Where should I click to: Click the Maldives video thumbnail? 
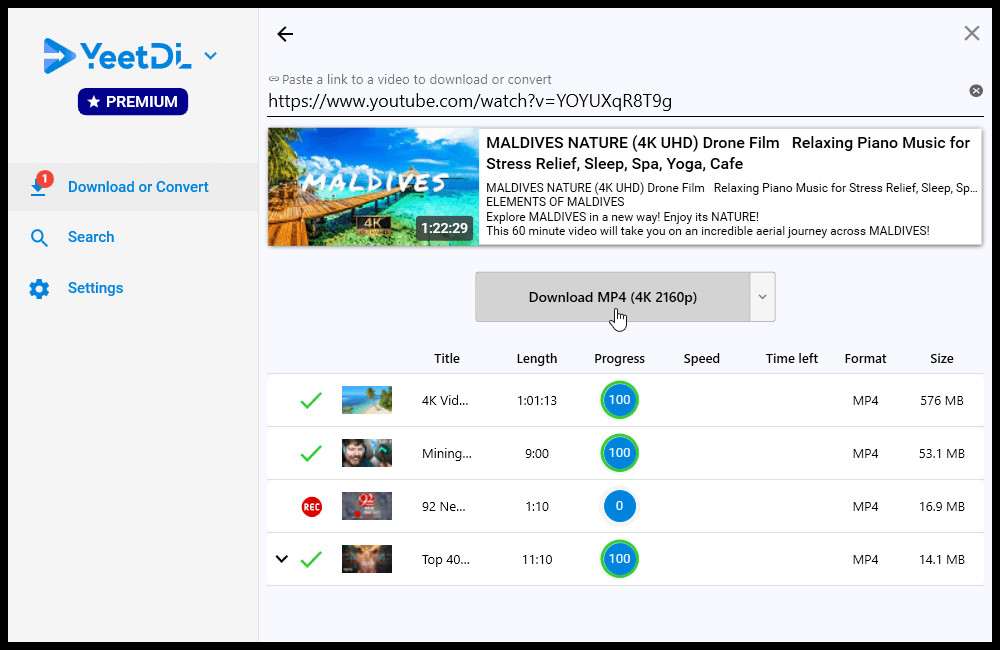[x=373, y=187]
